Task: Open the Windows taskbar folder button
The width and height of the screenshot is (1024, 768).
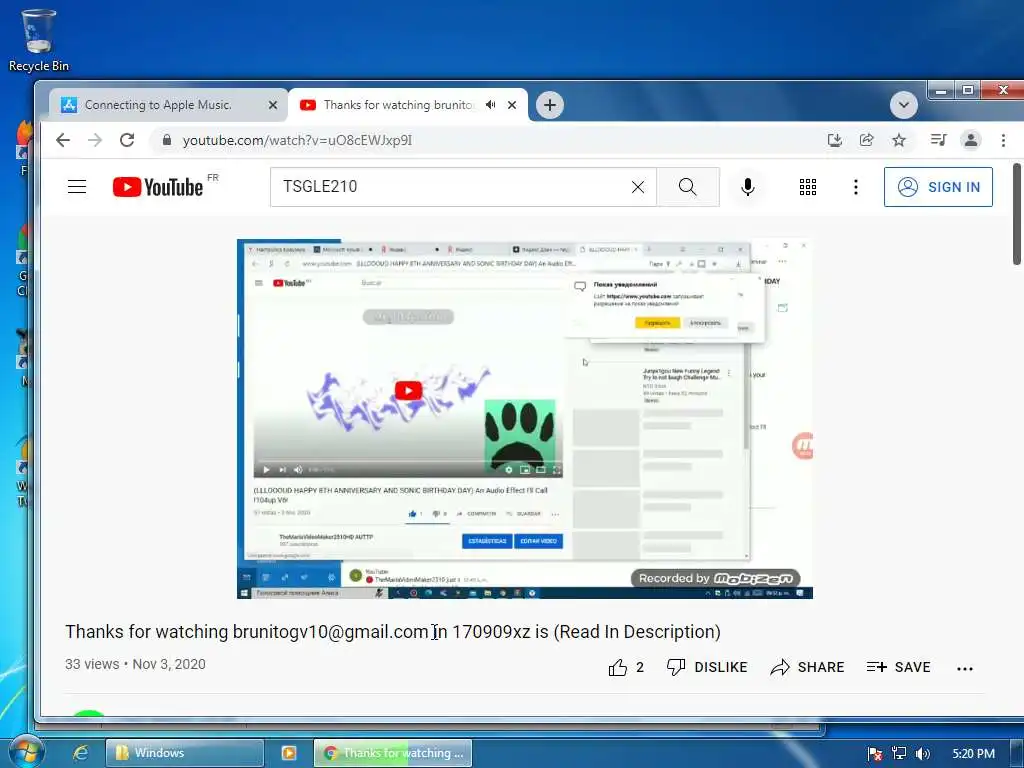Action: pyautogui.click(x=185, y=752)
